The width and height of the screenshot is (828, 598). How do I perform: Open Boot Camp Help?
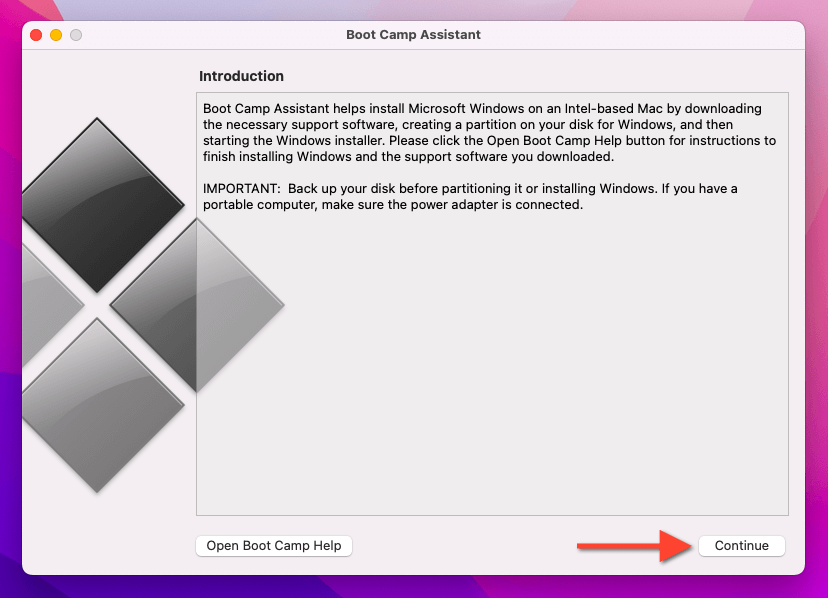coord(274,546)
